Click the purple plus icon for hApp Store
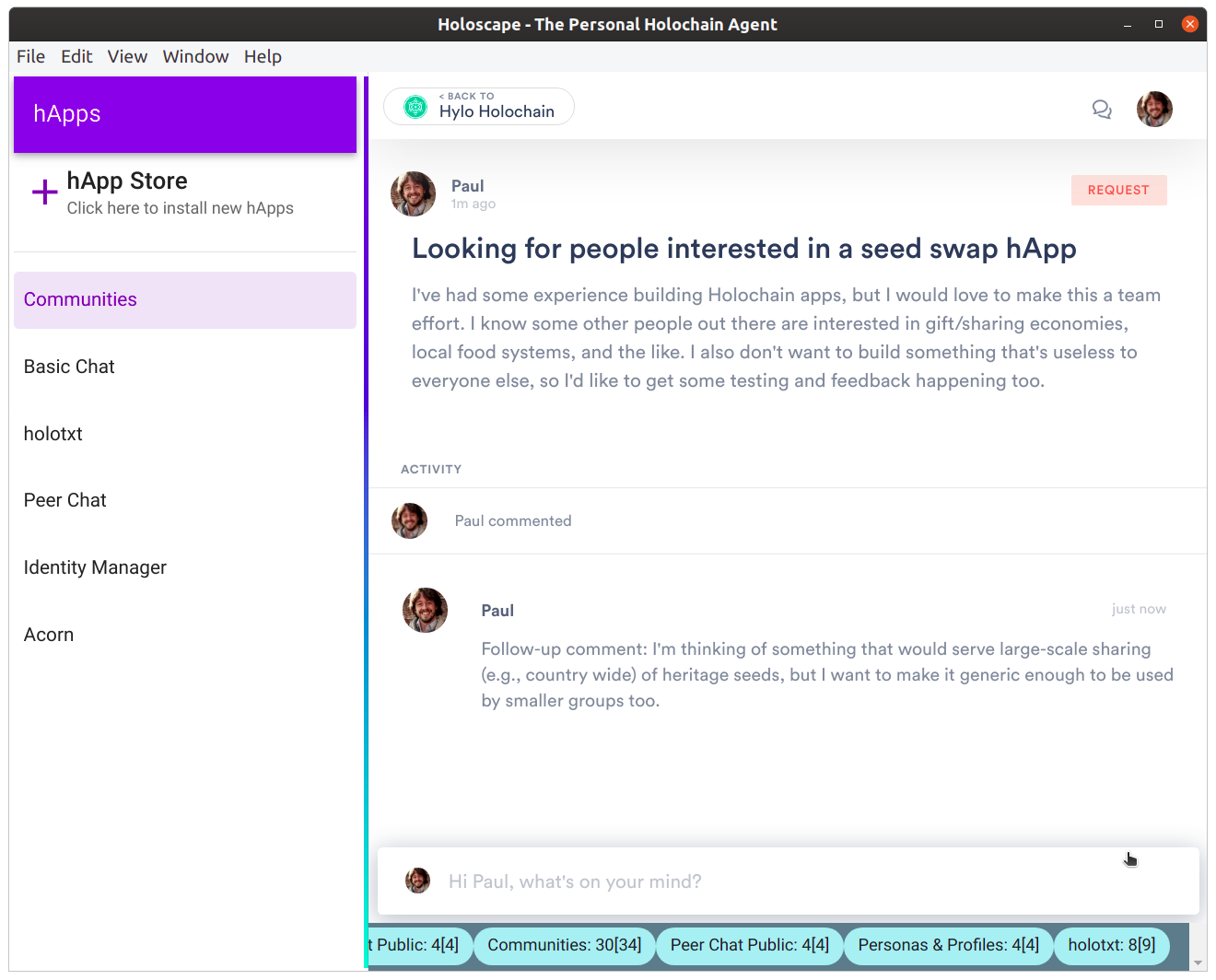 [44, 192]
